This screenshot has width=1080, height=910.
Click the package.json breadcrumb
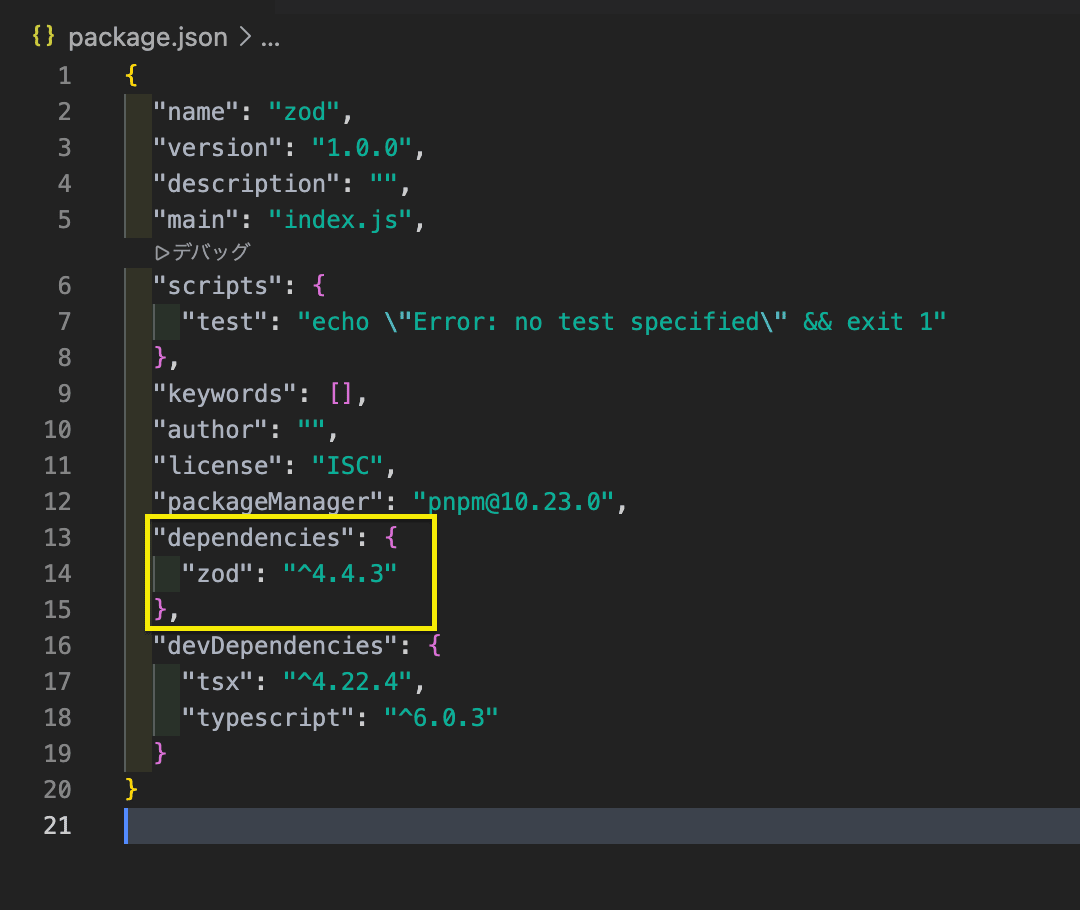[x=147, y=37]
